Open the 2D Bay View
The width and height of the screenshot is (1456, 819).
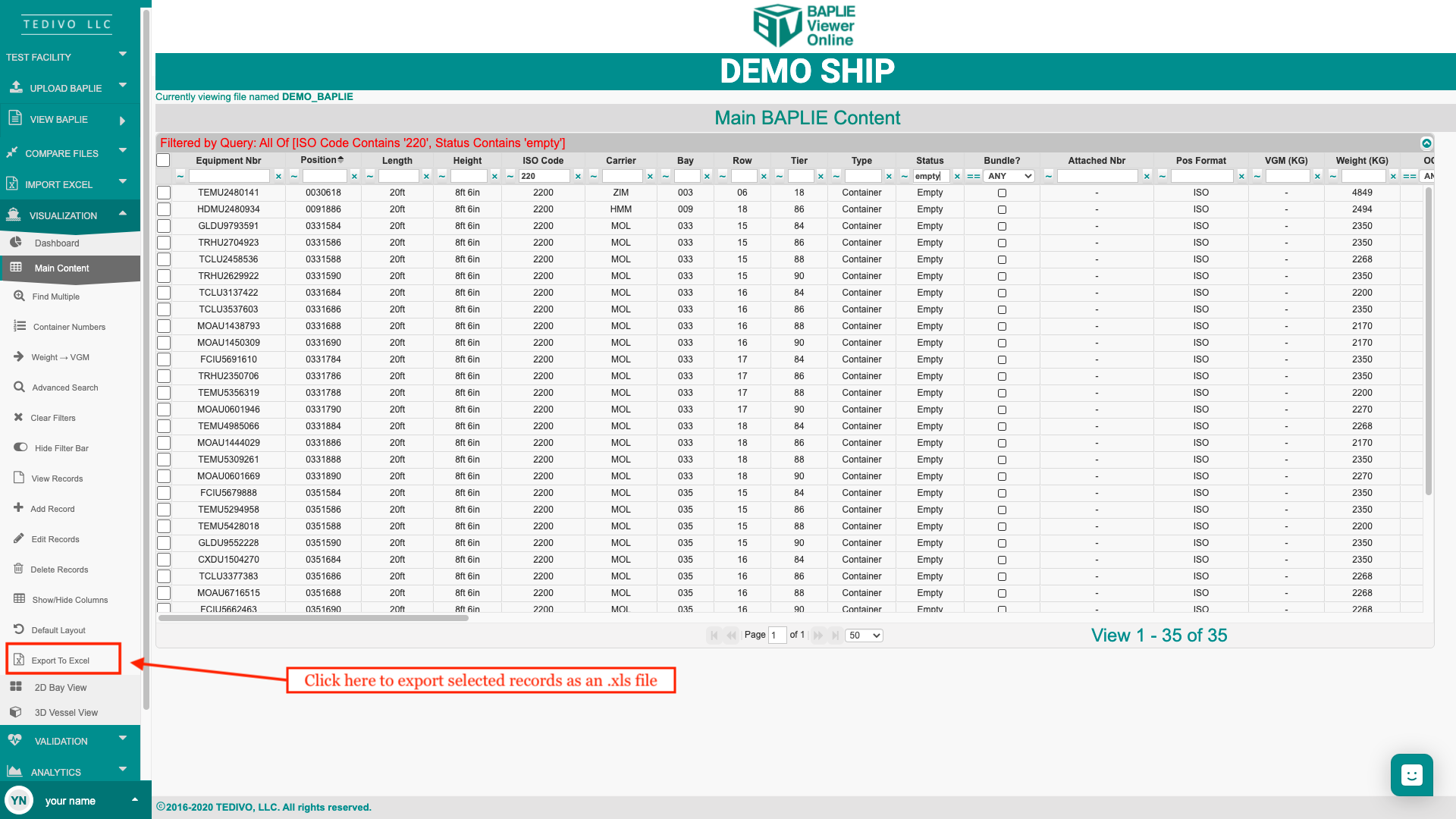pos(60,688)
